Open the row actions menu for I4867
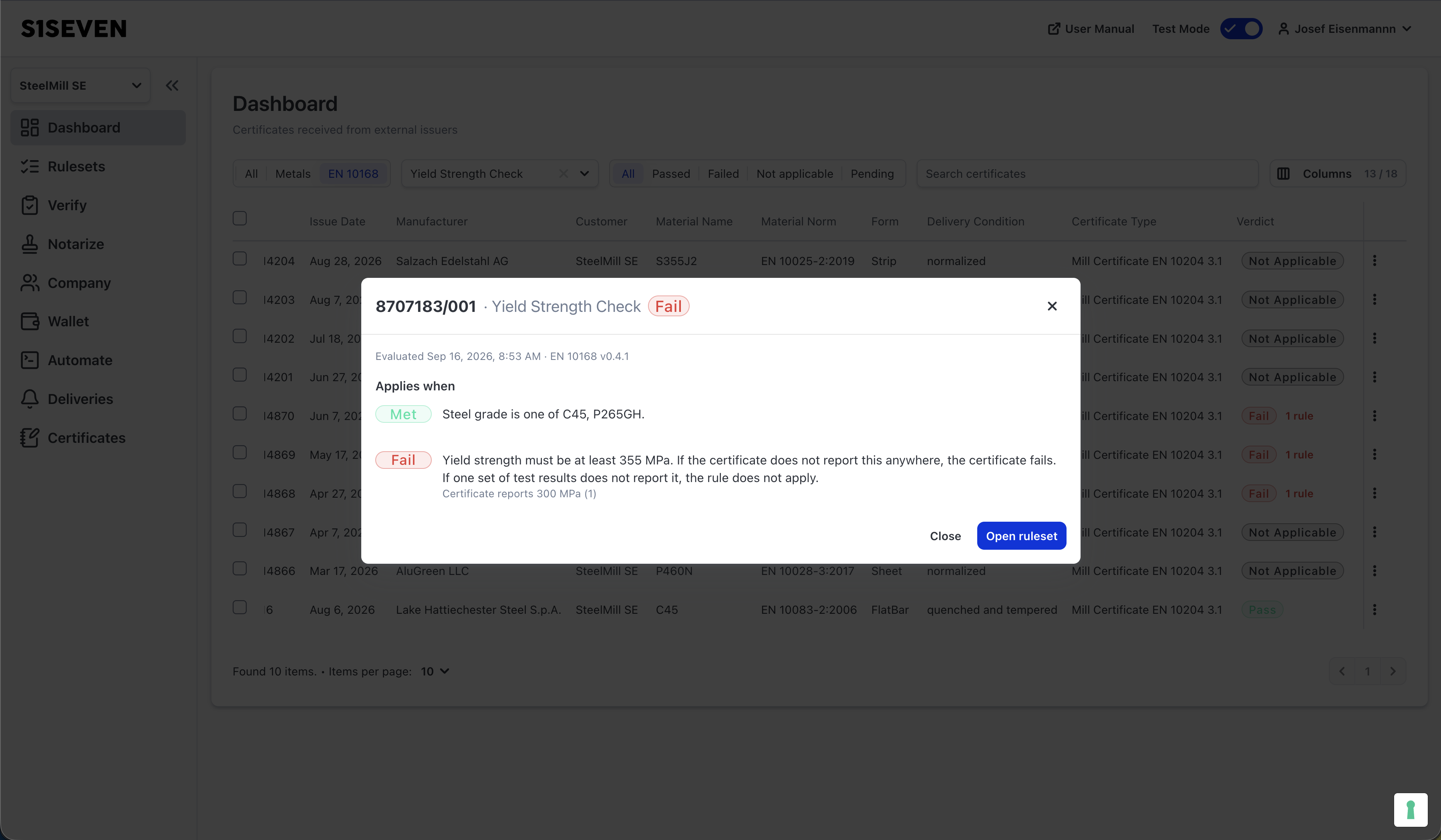The image size is (1441, 840). click(1375, 533)
